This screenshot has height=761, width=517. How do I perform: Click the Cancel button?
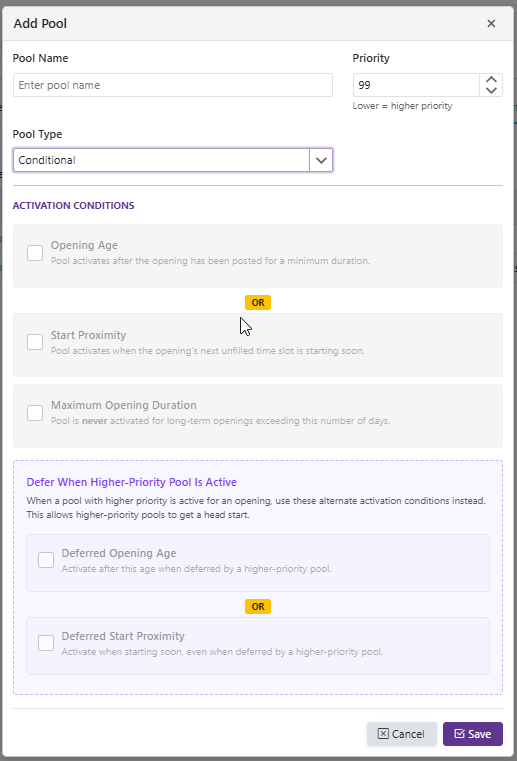point(401,734)
